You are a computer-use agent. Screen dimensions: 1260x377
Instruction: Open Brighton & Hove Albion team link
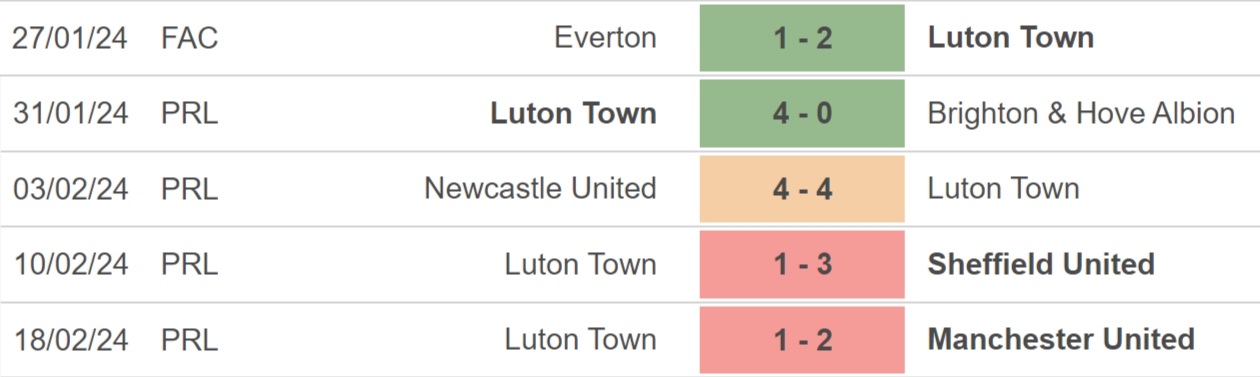[x=1081, y=113]
